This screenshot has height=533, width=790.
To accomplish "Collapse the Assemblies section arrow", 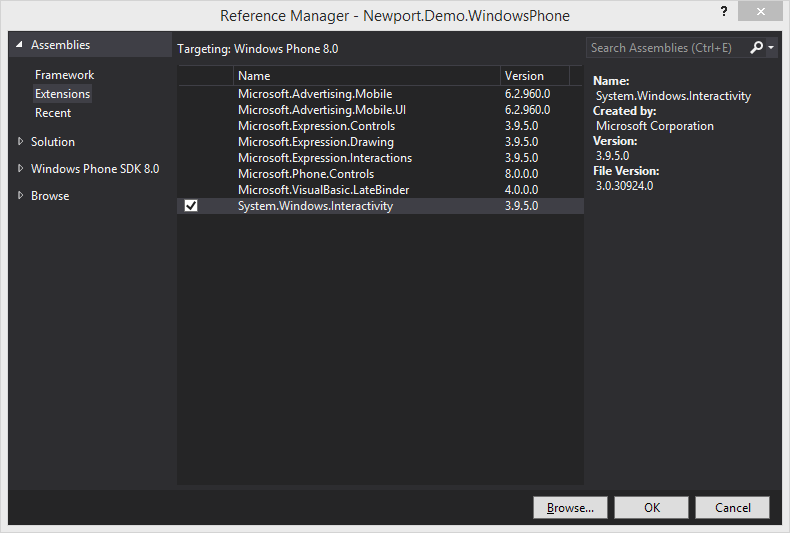I will pos(19,44).
